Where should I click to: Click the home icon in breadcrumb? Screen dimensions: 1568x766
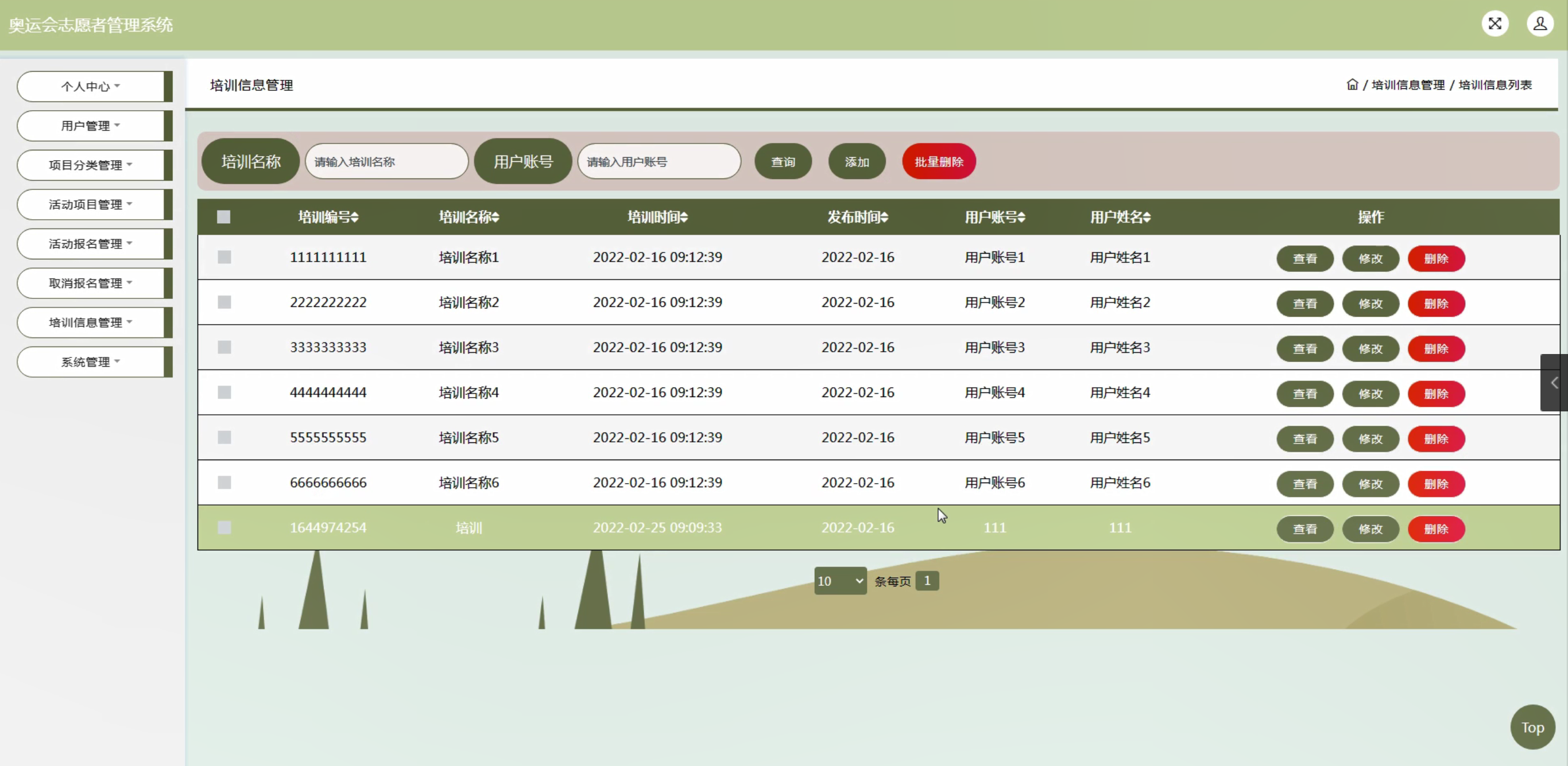[x=1352, y=84]
